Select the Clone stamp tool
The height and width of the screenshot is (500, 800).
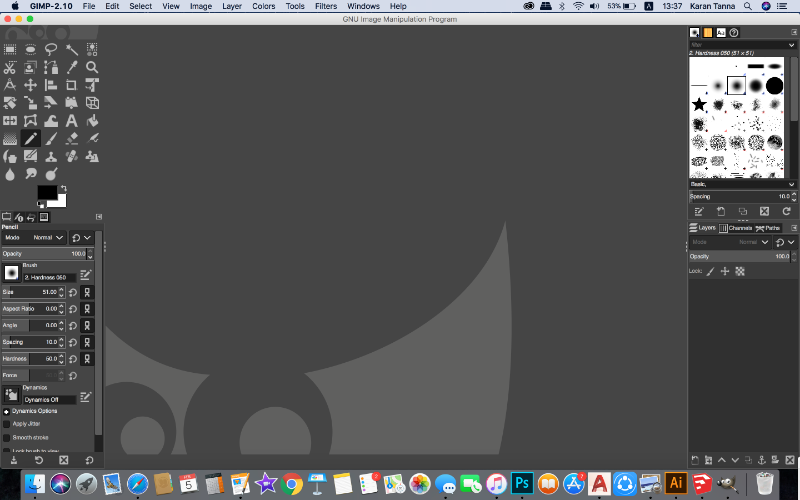pyautogui.click(x=51, y=157)
